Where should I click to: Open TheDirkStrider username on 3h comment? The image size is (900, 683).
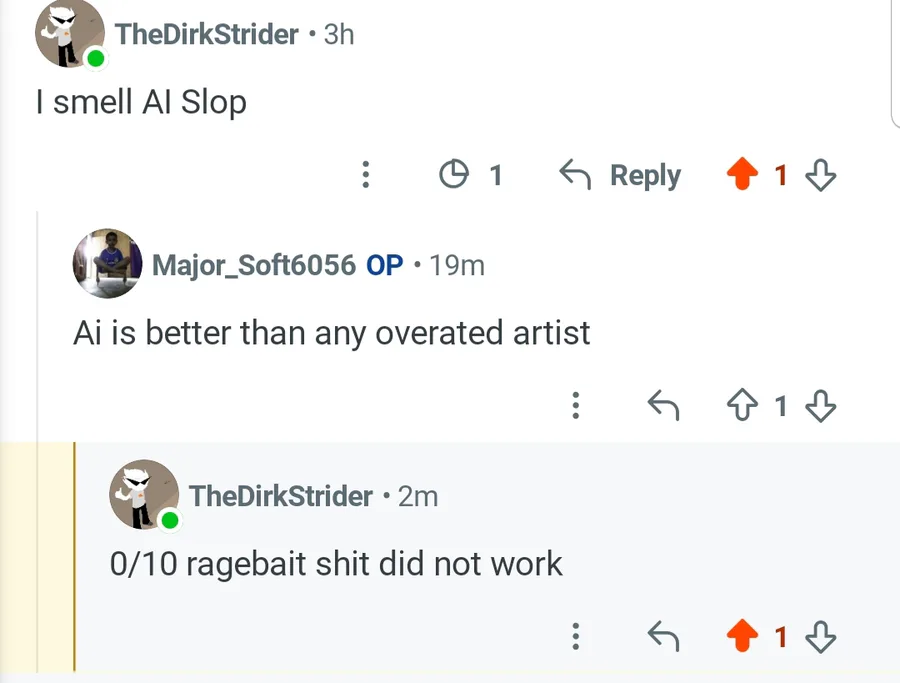[207, 34]
